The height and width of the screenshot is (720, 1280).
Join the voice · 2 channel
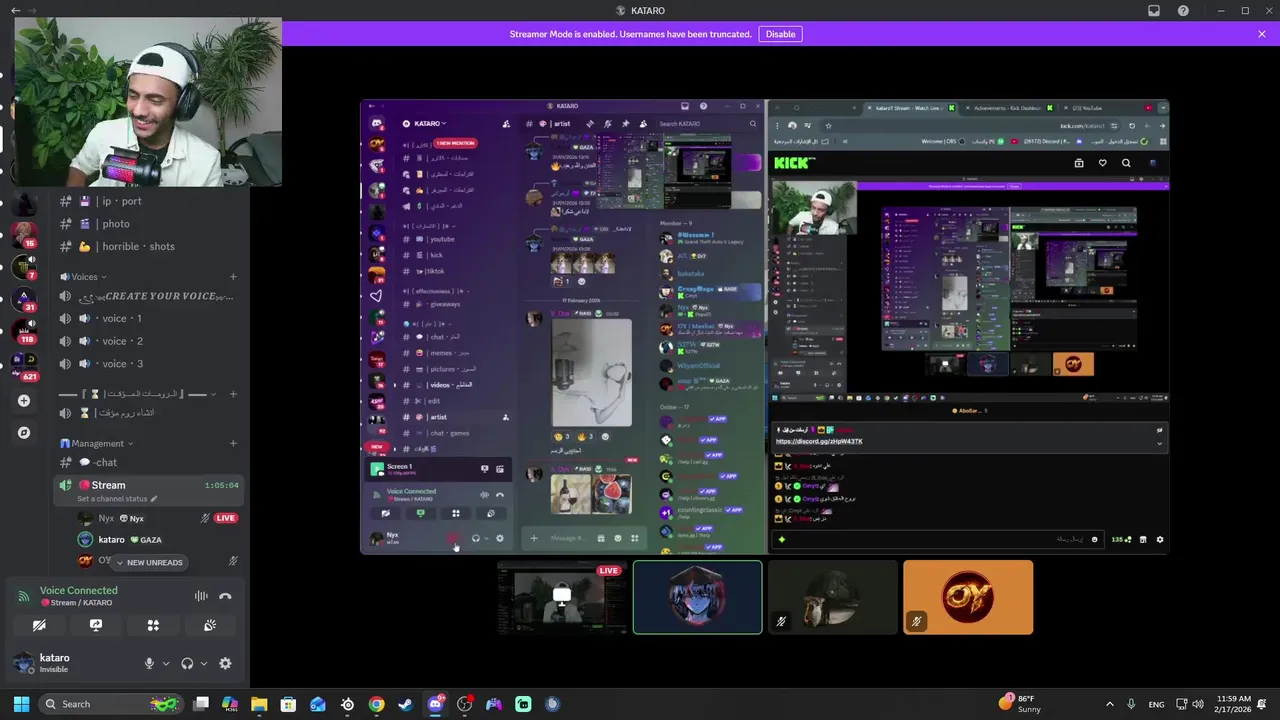click(x=150, y=341)
